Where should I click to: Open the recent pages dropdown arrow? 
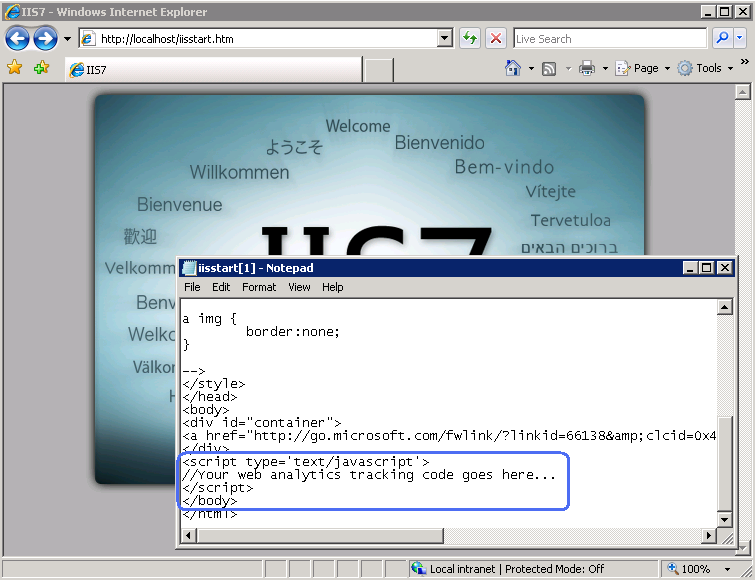pyautogui.click(x=67, y=39)
